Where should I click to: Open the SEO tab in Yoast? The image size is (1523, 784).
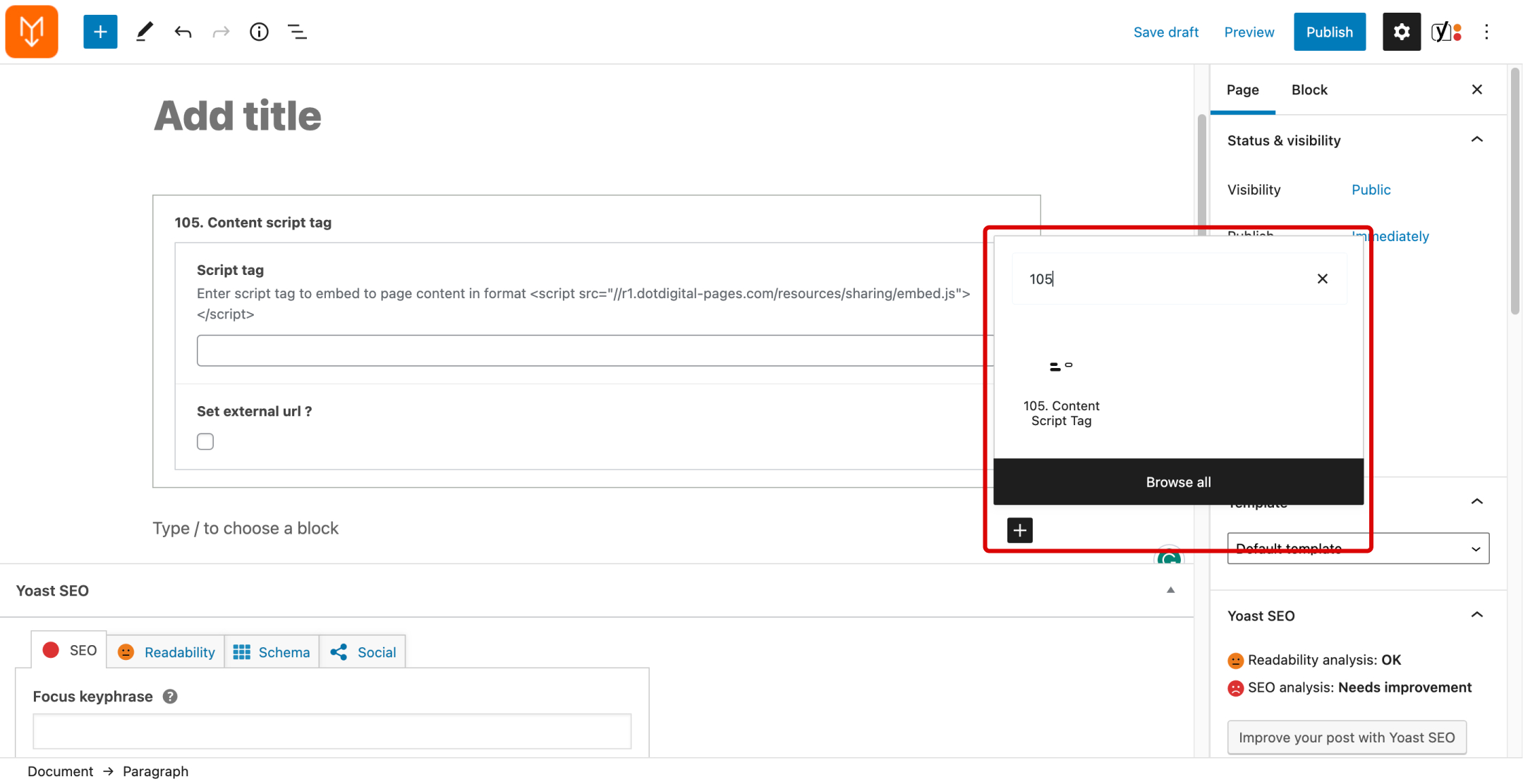(x=69, y=650)
